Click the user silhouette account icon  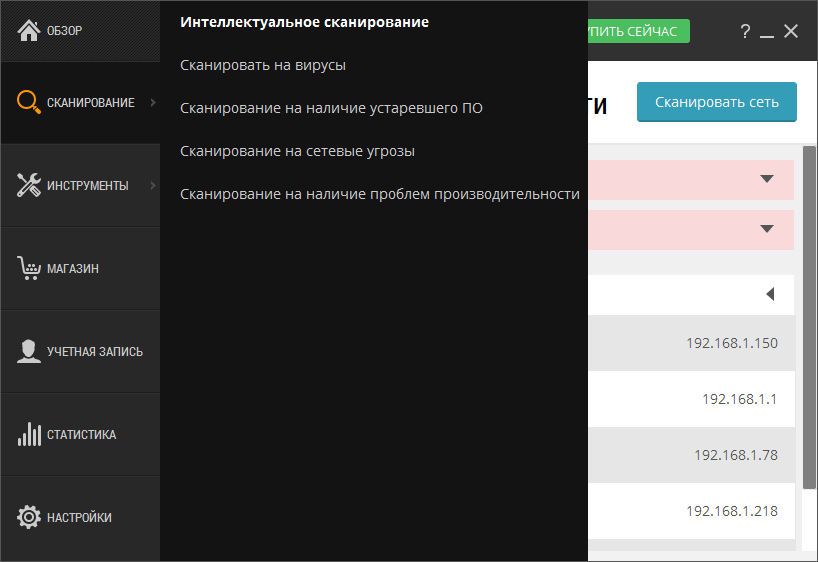tap(29, 351)
